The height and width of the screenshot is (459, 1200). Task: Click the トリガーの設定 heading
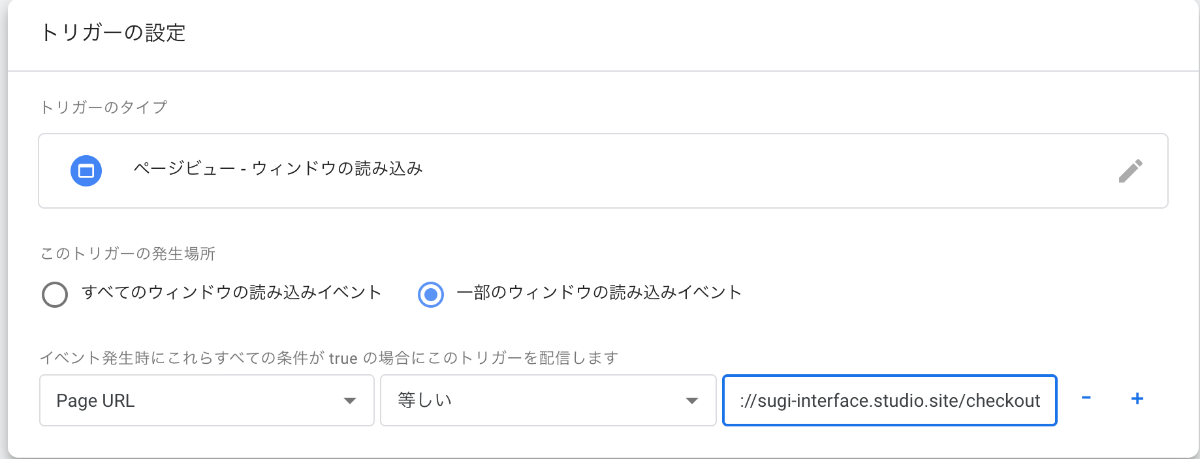point(113,32)
